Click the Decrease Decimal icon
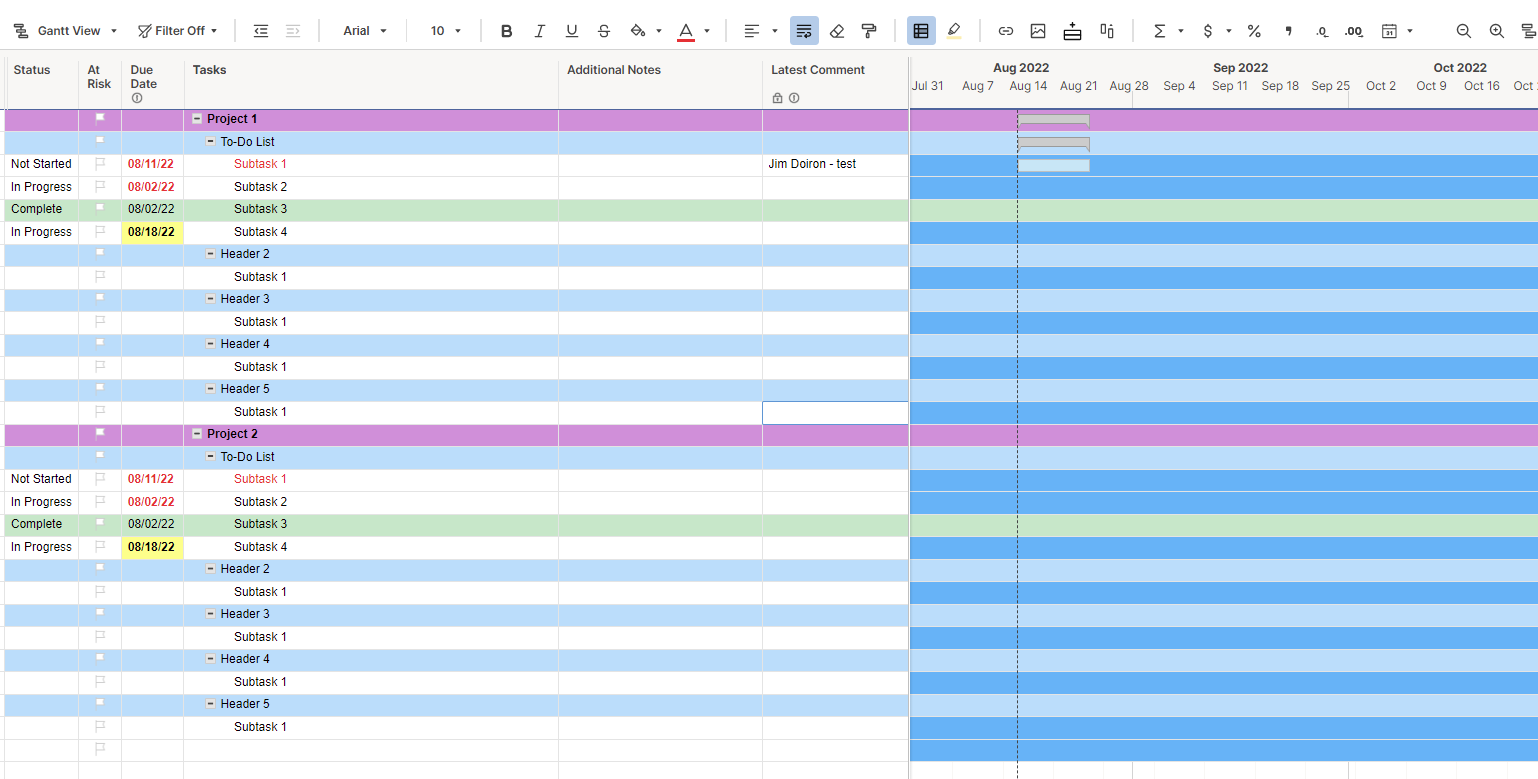Screen dimensions: 1538x779 (1322, 31)
